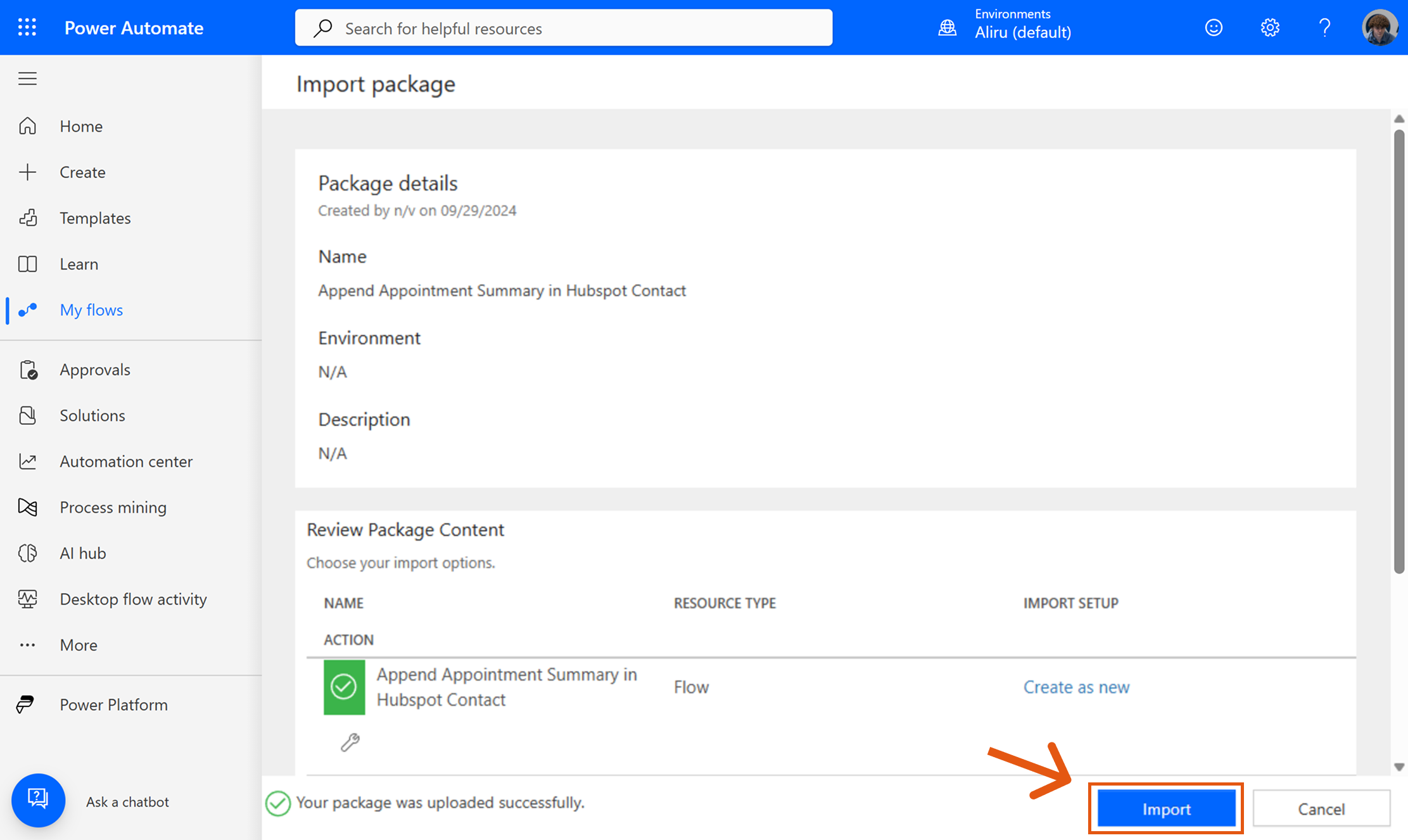Click the Created by n/v on 09/29/2024 text

point(417,211)
